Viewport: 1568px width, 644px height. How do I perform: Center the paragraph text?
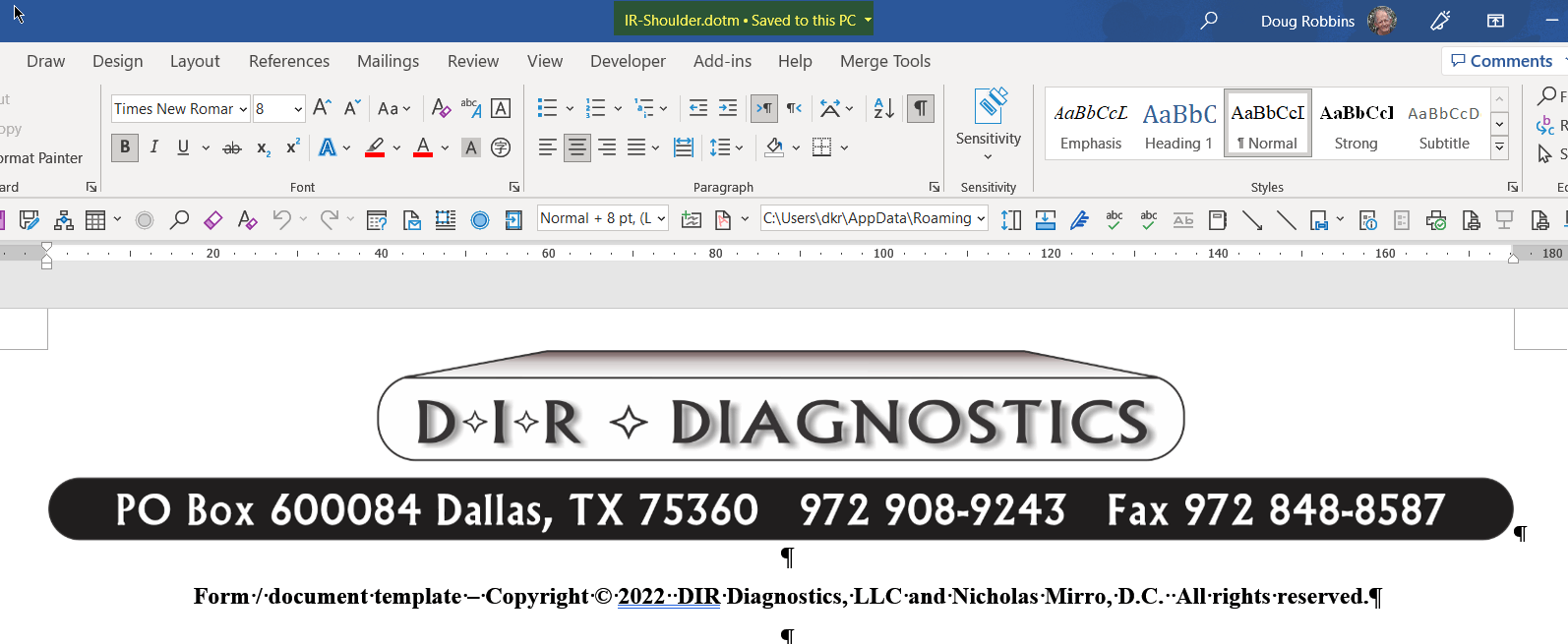(x=577, y=147)
